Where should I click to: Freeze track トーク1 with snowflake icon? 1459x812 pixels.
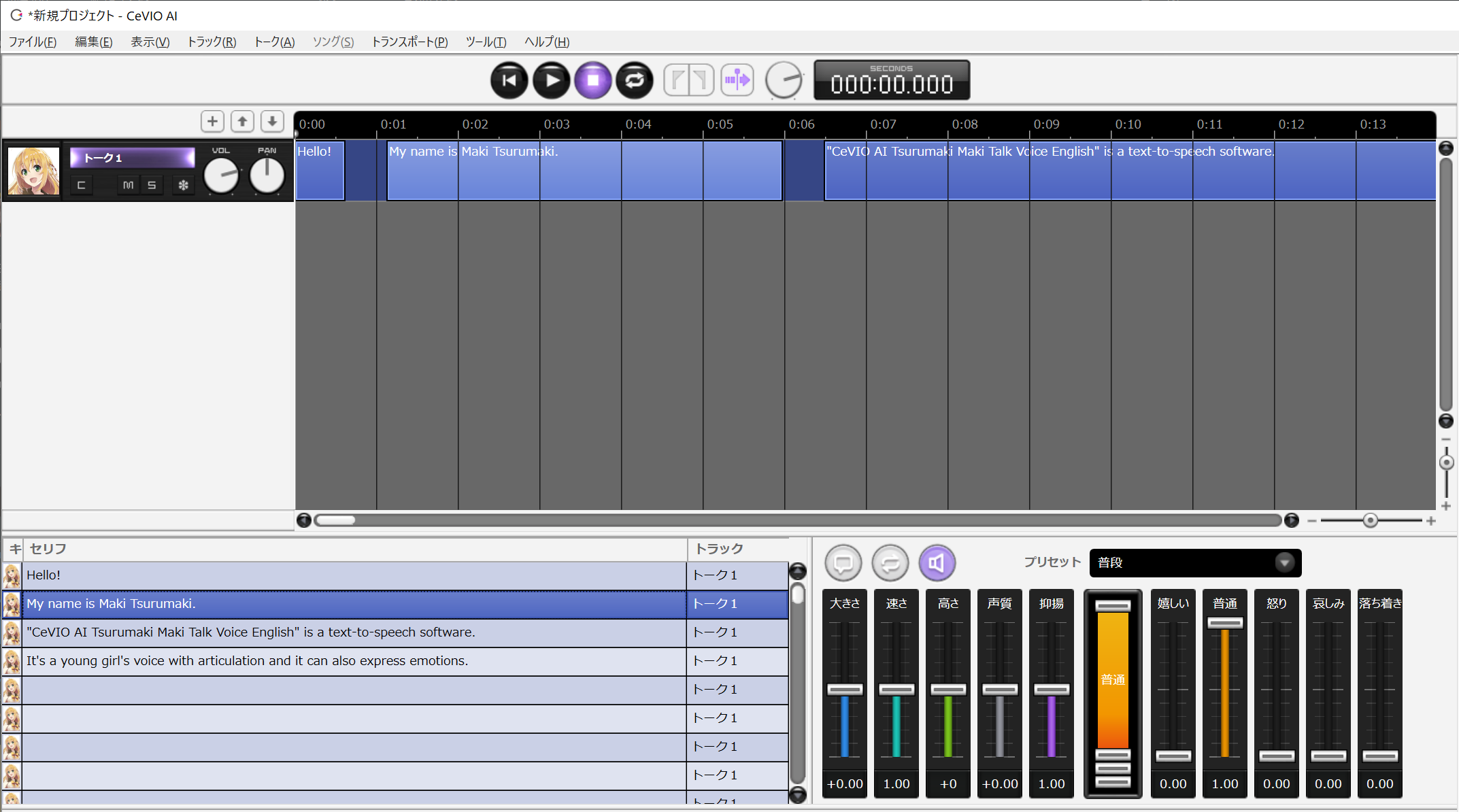[x=183, y=185]
